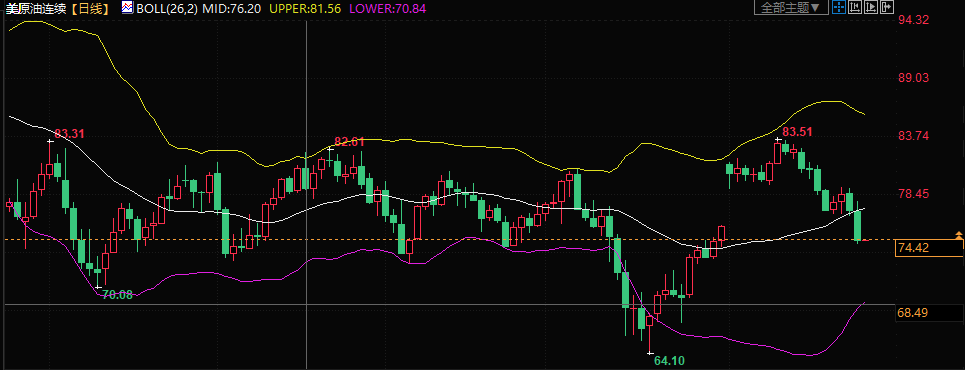Image resolution: width=965 pixels, height=370 pixels.
Task: Click the jump-to-start chart icon
Action: tap(855, 7)
